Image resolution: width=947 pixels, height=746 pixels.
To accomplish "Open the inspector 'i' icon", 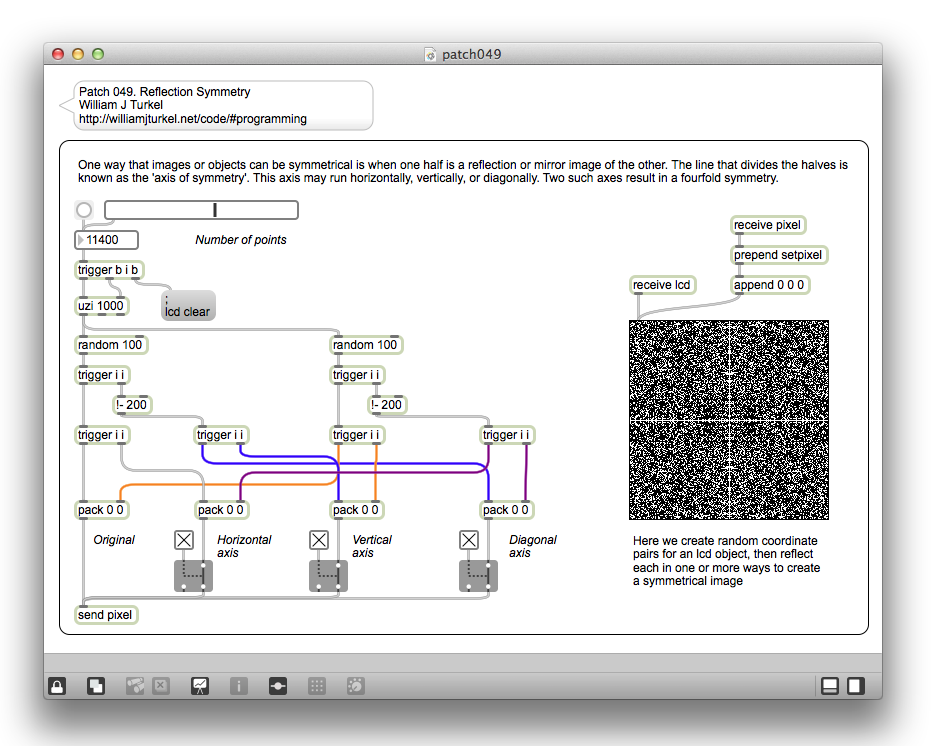I will [x=239, y=686].
